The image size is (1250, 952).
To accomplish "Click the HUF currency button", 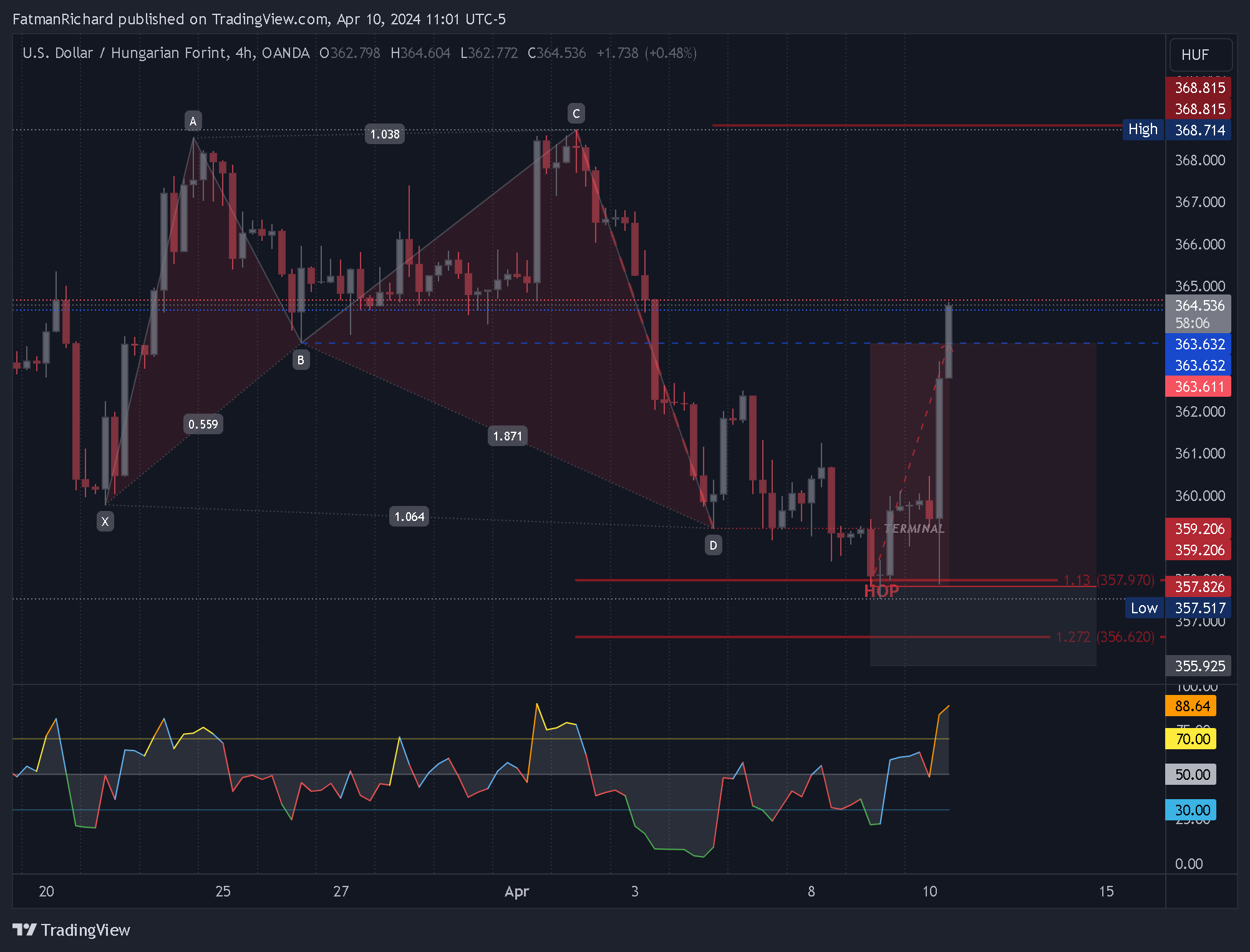I will (x=1201, y=55).
